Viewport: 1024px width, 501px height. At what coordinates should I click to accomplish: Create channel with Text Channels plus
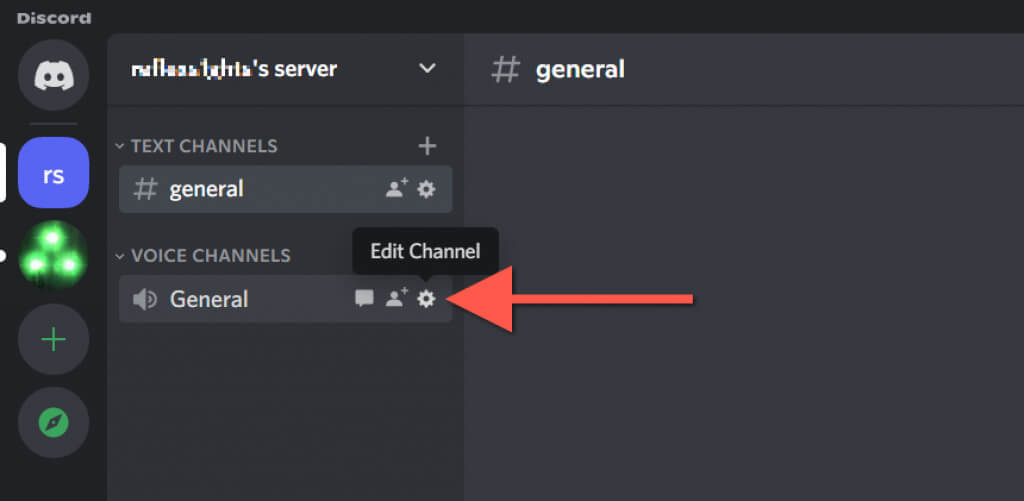pos(427,146)
